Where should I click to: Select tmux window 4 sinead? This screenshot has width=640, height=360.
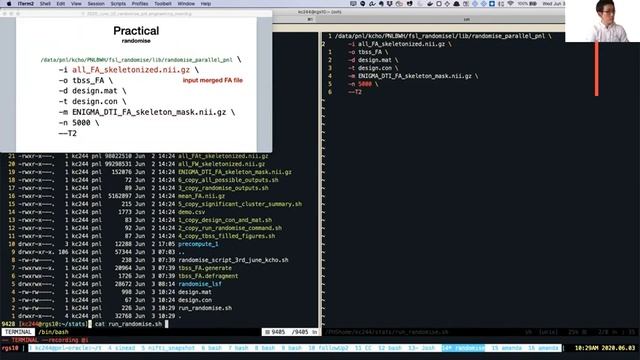point(122,348)
